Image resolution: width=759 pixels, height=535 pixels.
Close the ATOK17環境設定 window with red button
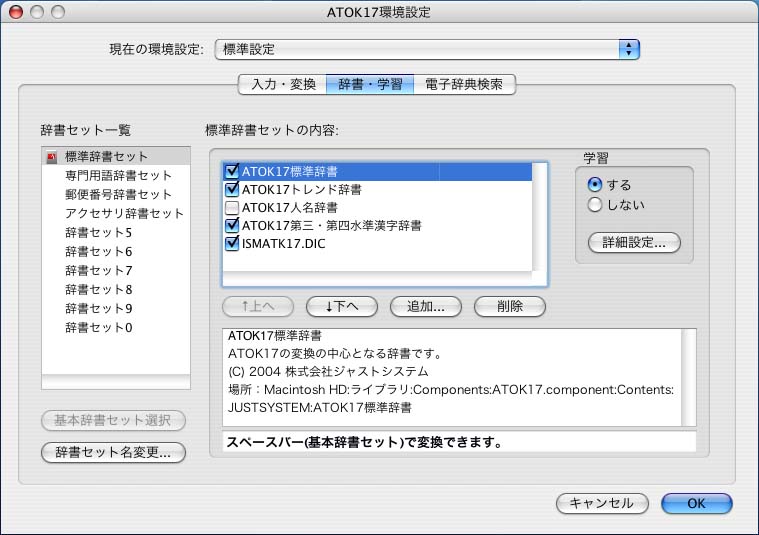click(16, 12)
